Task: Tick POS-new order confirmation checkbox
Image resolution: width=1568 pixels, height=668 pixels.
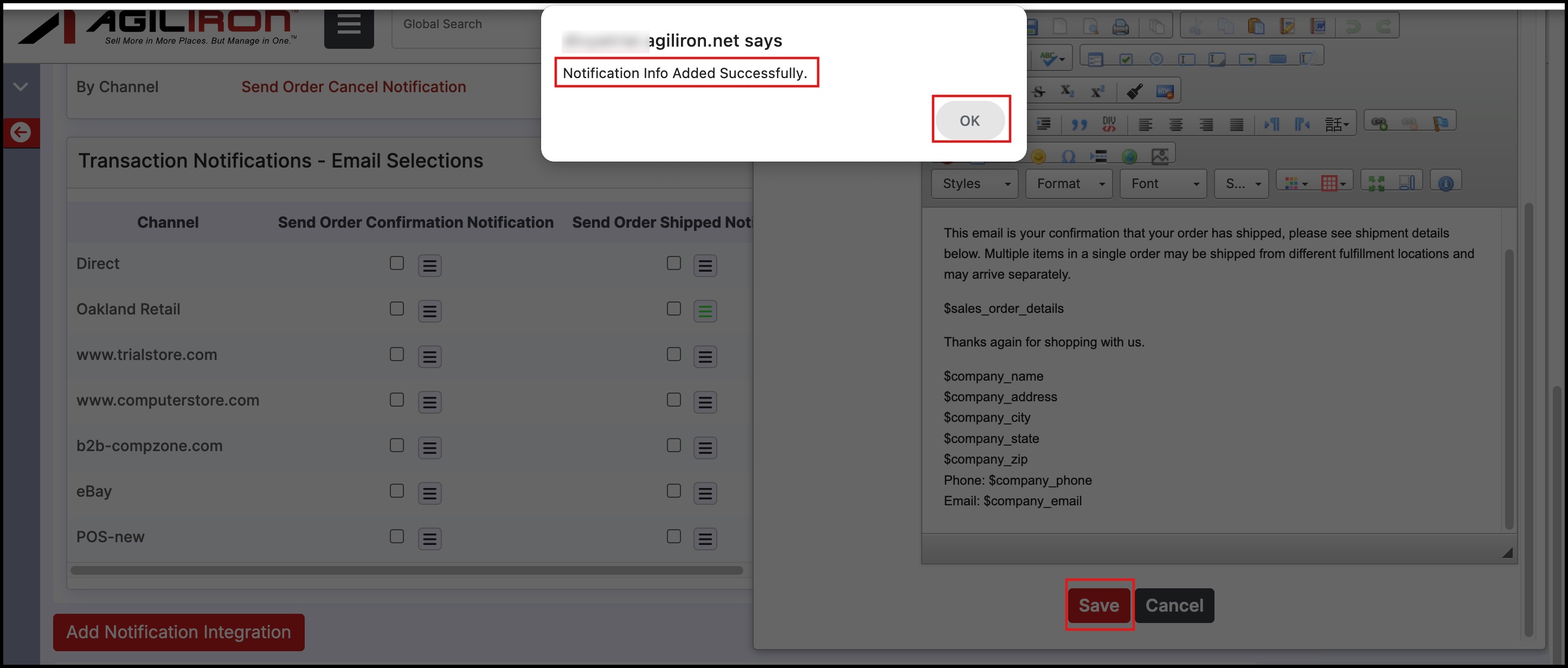Action: coord(397,536)
